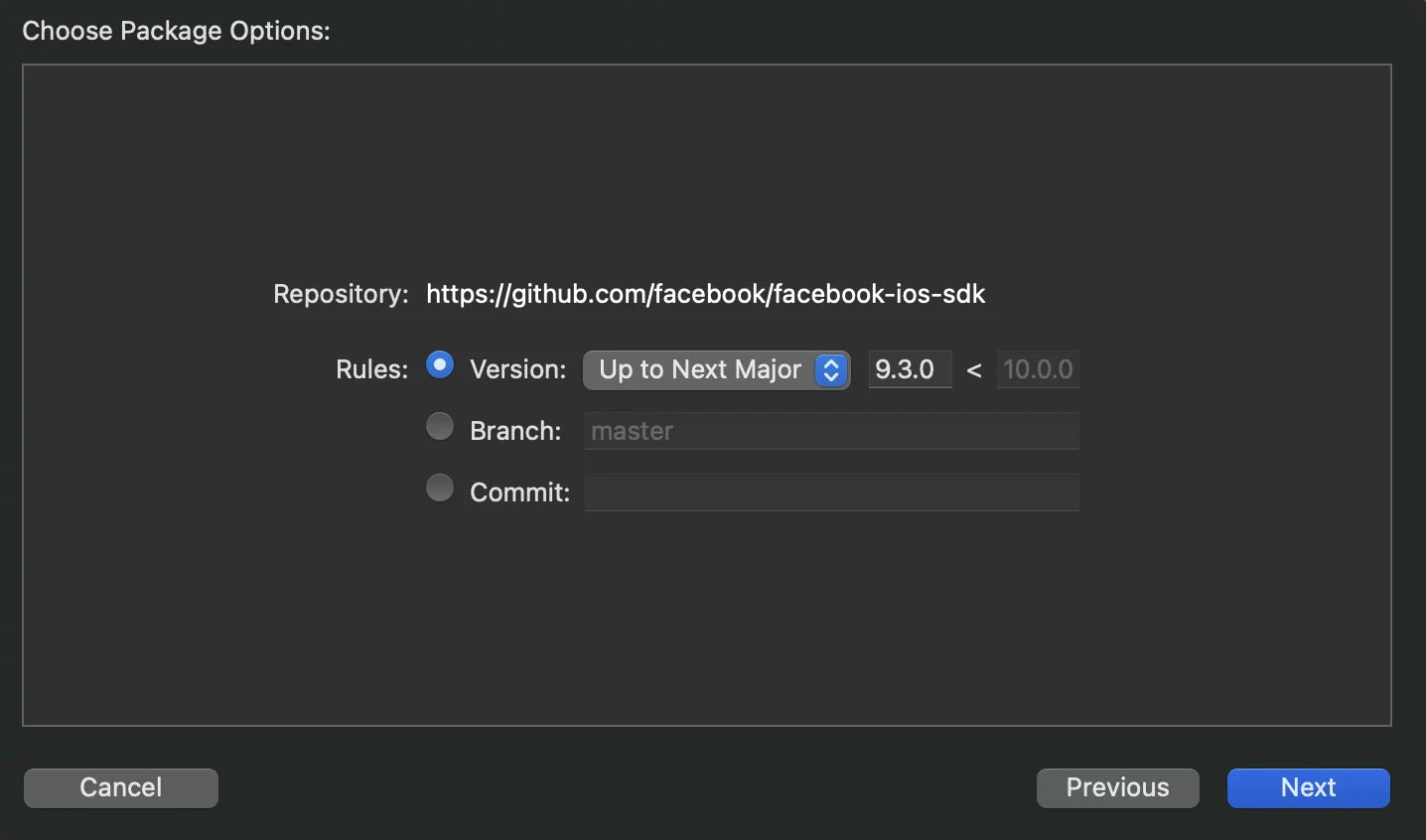Viewport: 1426px width, 840px height.
Task: Proceed with the Next button
Action: pyautogui.click(x=1309, y=787)
